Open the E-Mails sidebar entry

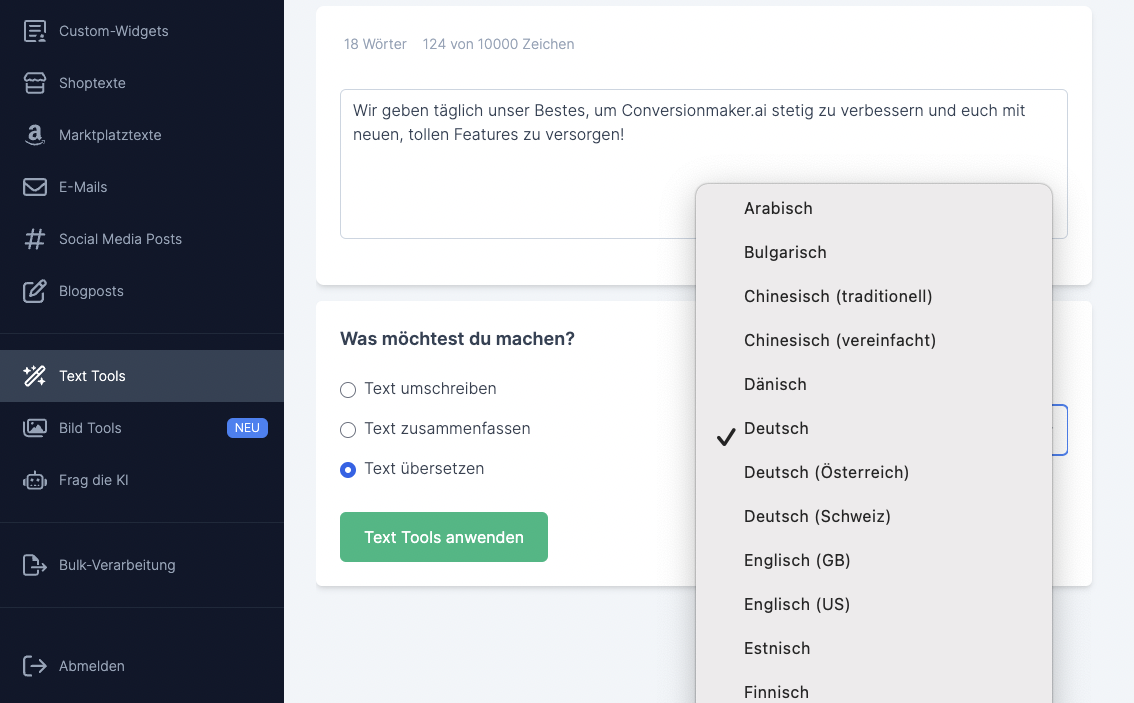(x=142, y=187)
